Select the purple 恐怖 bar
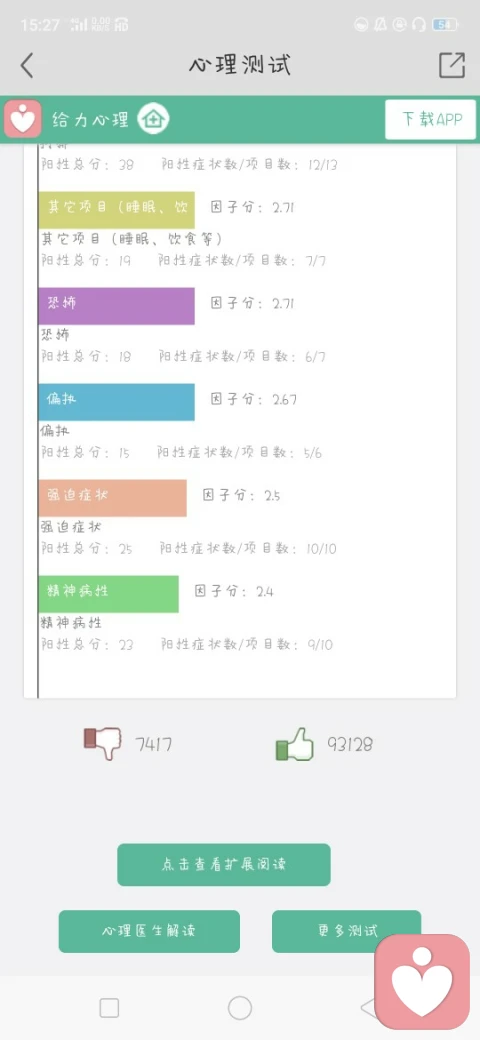 click(117, 306)
